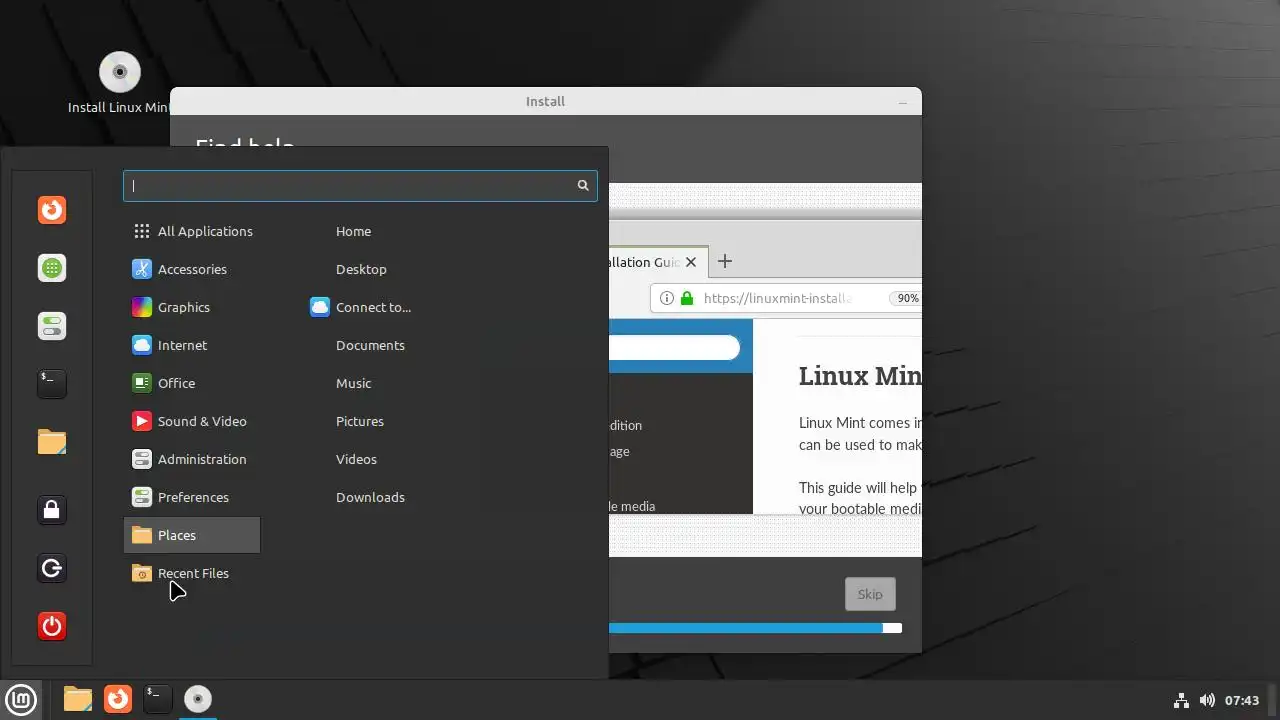
Task: Focus the menu search field
Action: (360, 185)
